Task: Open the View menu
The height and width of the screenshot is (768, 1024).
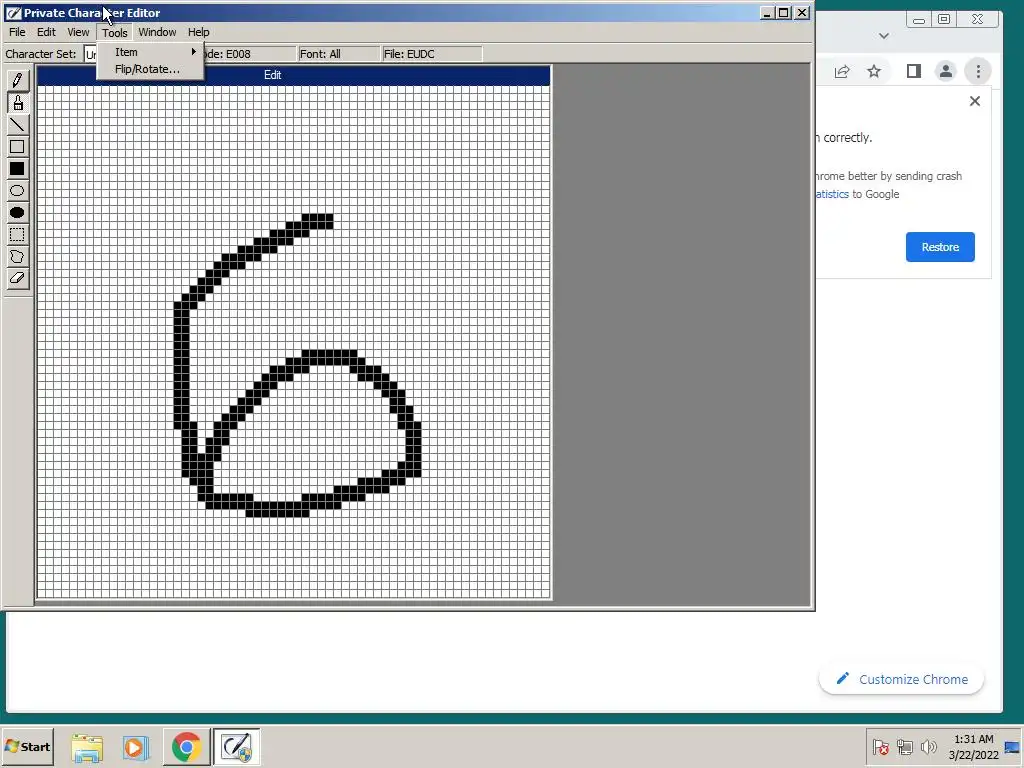Action: point(78,32)
